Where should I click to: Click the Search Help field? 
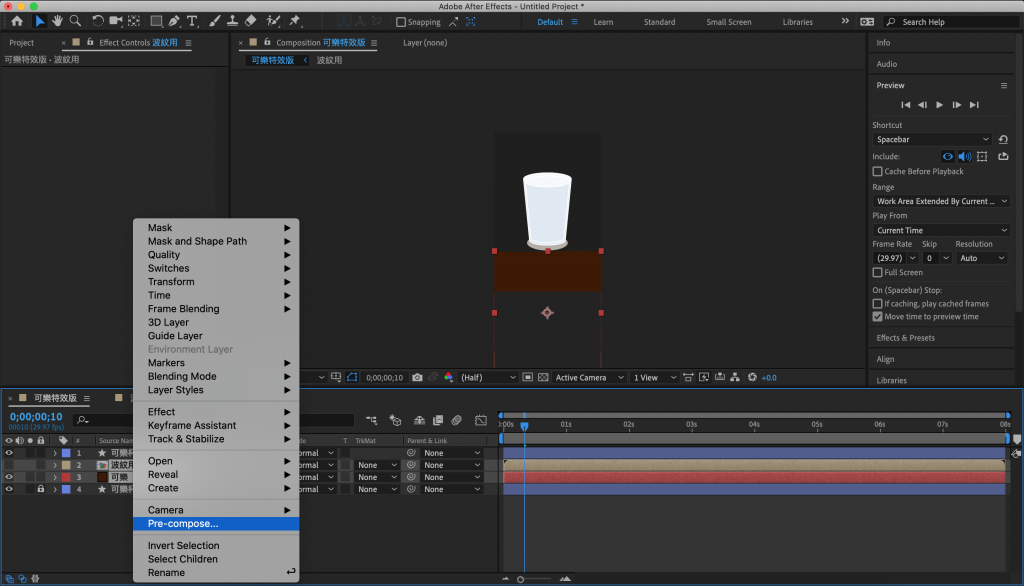950,22
